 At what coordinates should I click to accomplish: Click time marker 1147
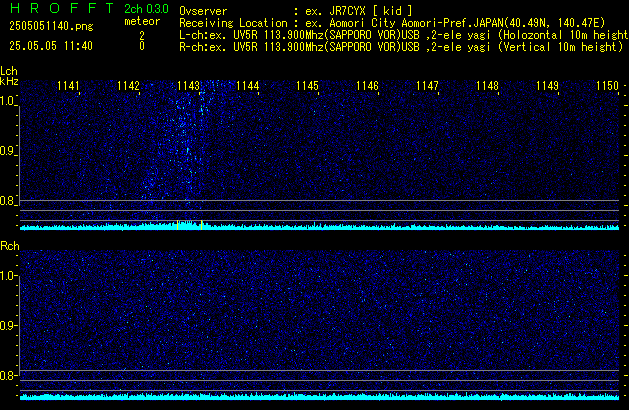click(x=427, y=86)
